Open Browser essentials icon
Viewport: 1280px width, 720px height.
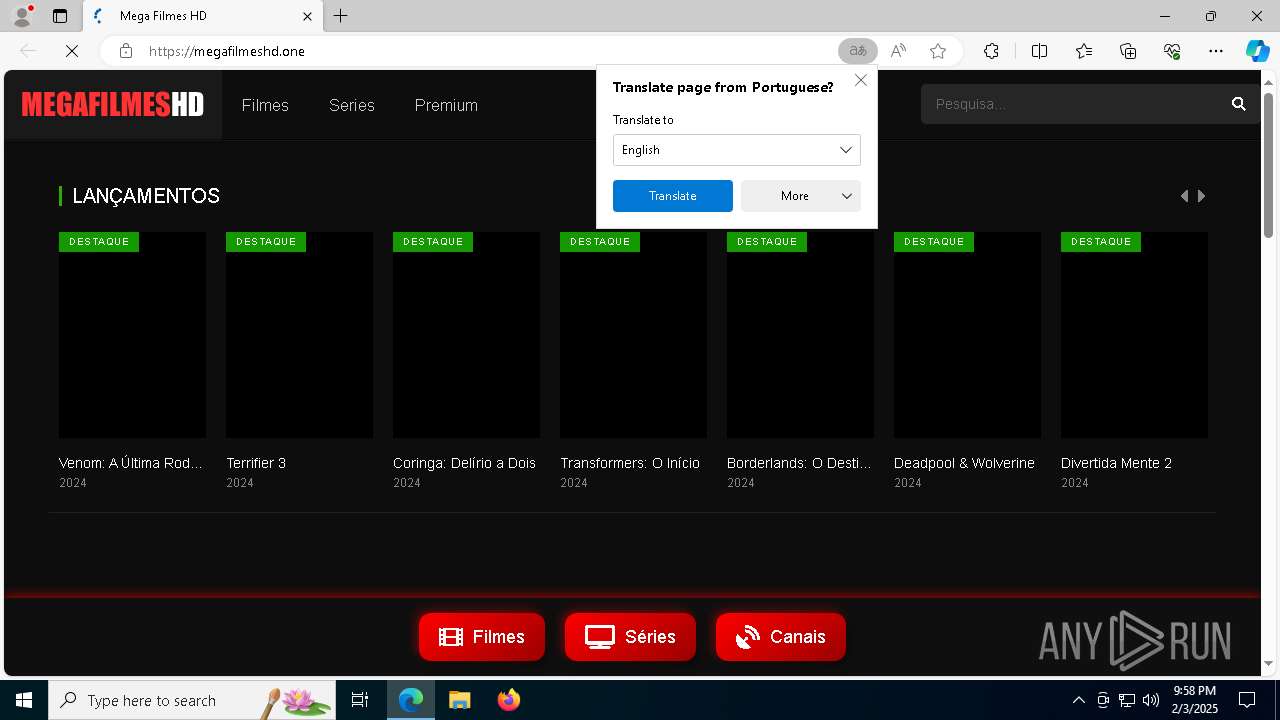1172,51
